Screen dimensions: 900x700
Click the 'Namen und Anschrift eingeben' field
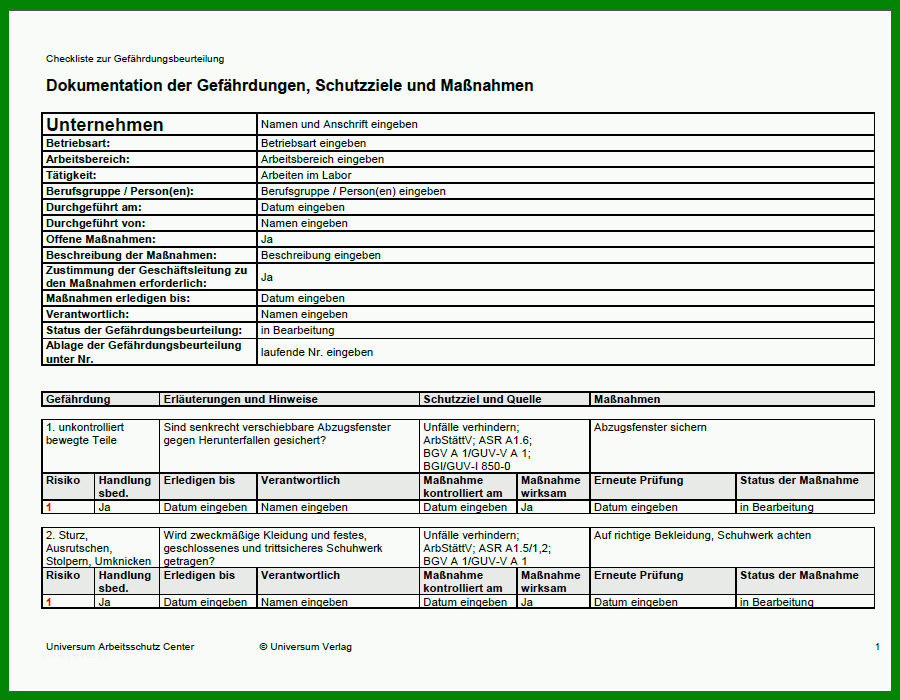click(x=565, y=125)
